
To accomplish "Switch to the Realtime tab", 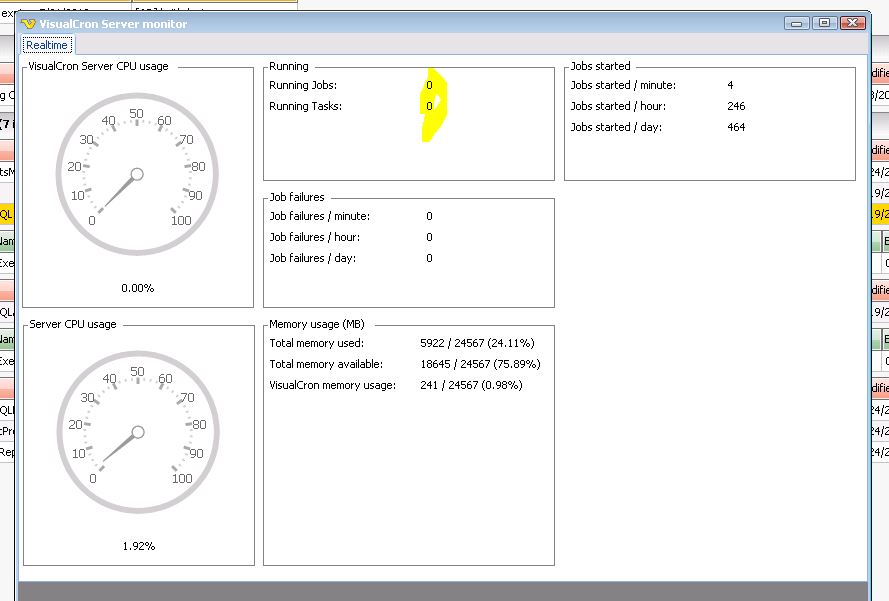I will (47, 45).
